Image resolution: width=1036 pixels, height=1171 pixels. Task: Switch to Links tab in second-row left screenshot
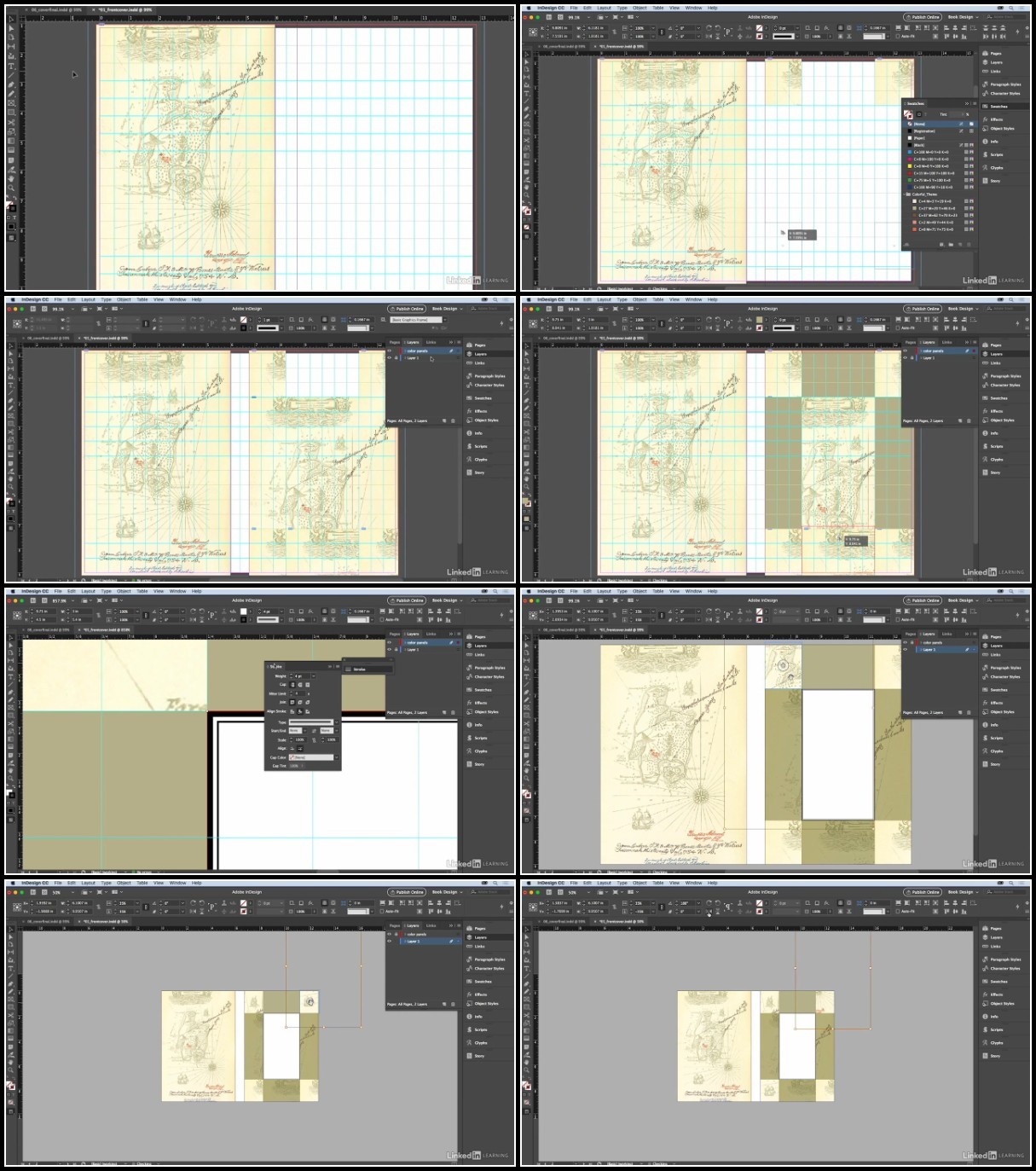pos(431,342)
